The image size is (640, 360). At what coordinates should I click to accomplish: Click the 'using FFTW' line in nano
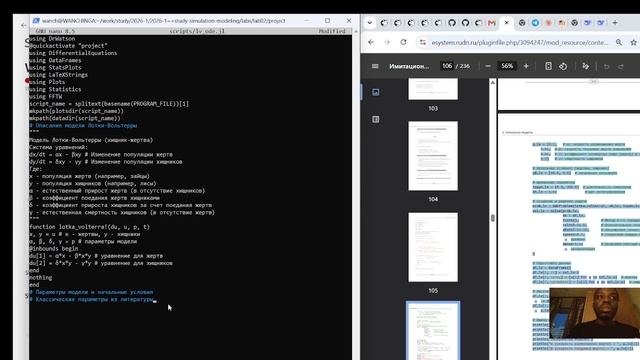pyautogui.click(x=45, y=97)
